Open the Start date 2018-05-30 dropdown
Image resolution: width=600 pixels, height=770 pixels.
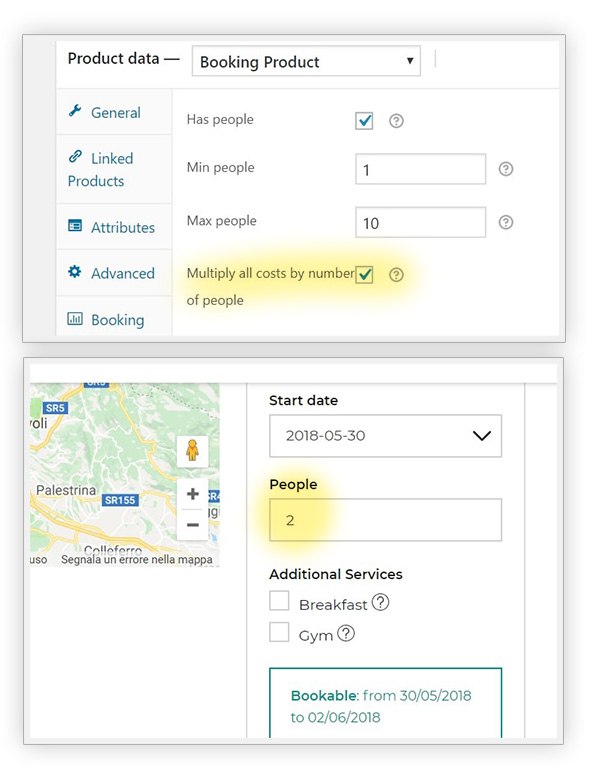point(385,436)
